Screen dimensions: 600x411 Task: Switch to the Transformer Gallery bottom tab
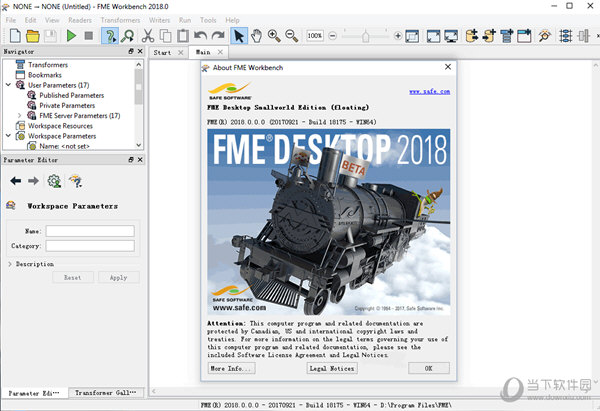[x=106, y=393]
